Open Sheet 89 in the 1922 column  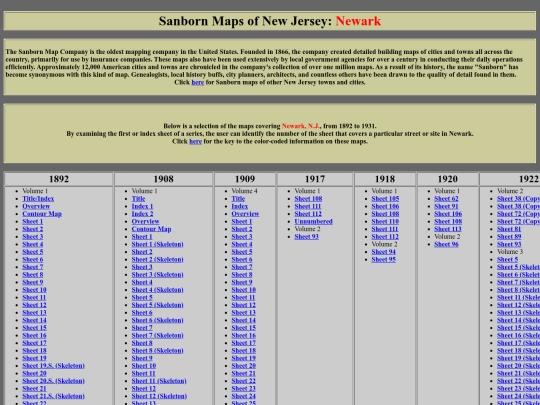click(x=509, y=237)
